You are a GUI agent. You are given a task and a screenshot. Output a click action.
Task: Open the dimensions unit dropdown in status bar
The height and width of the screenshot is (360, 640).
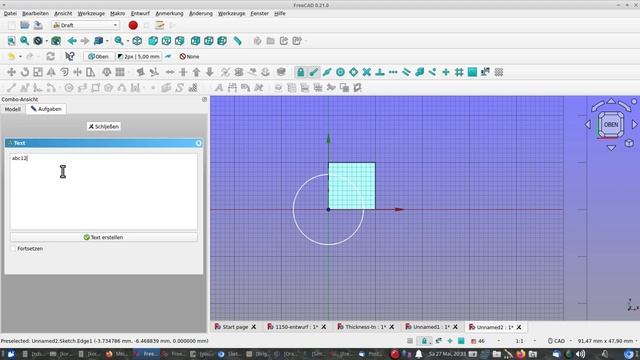(607, 341)
